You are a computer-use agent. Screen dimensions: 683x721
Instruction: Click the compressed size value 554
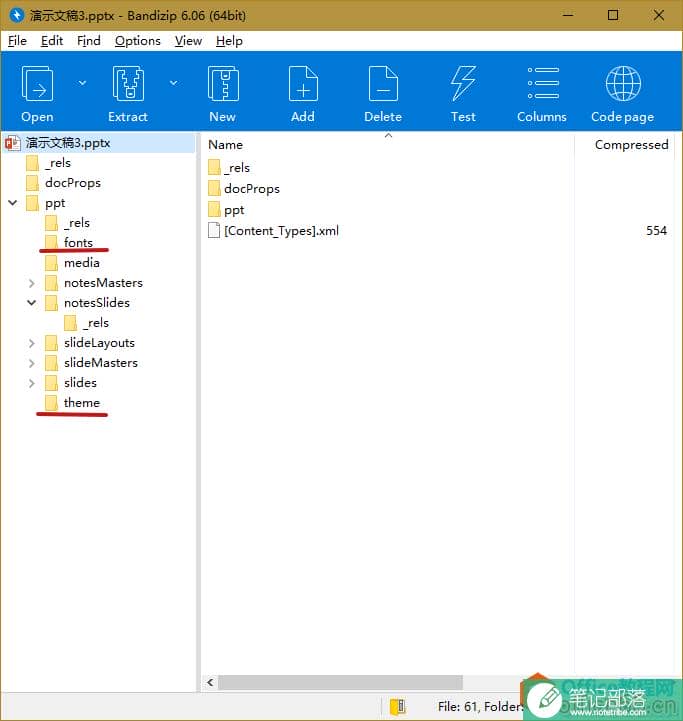656,230
